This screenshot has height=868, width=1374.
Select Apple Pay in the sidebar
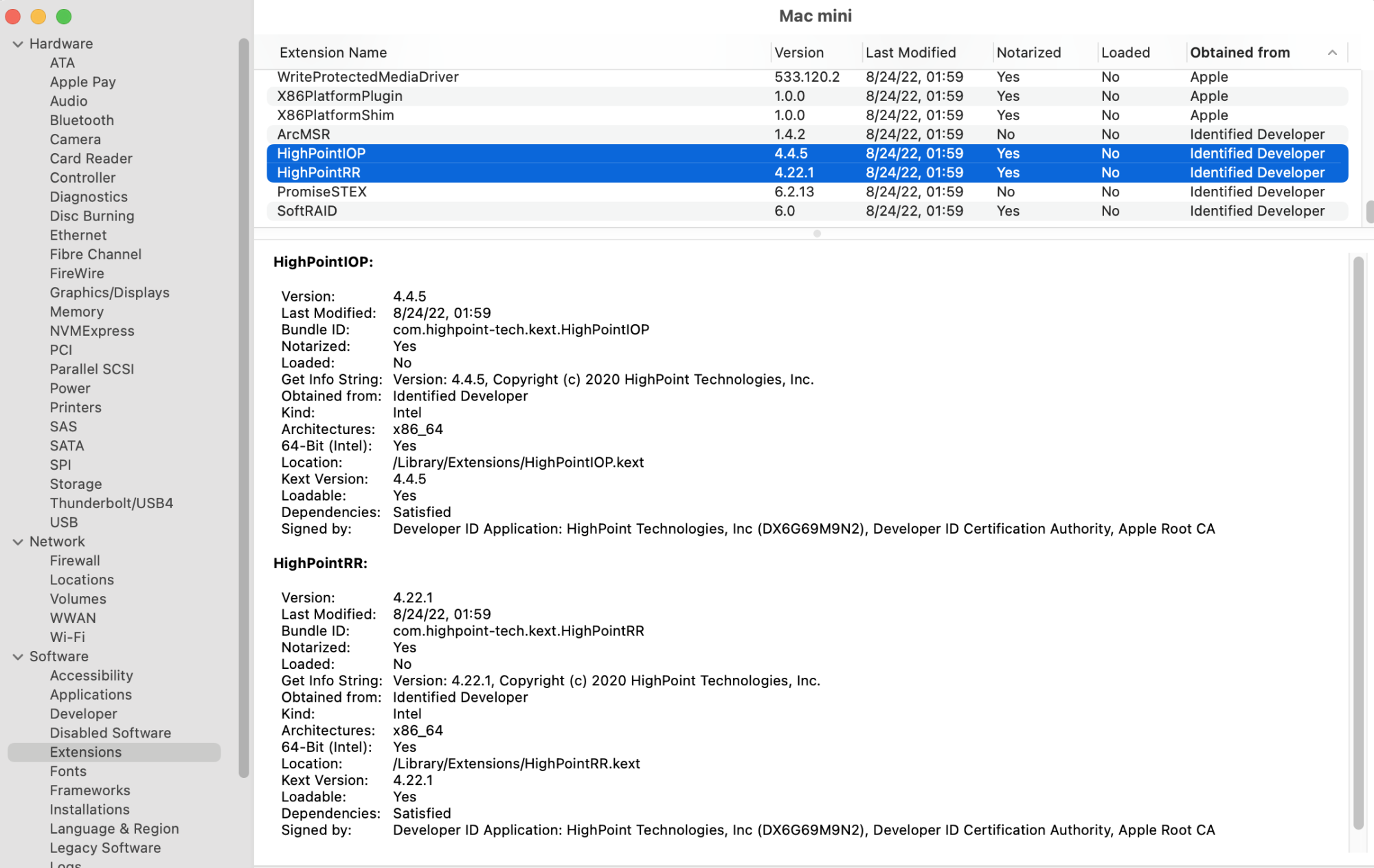tap(82, 82)
